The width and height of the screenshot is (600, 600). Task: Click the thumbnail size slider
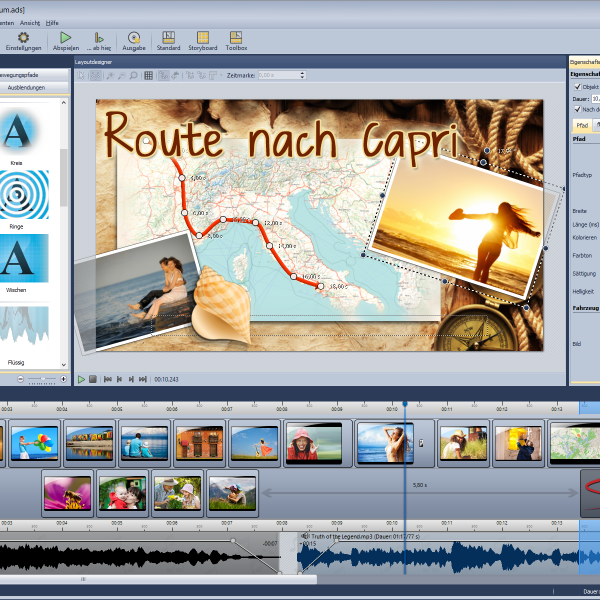[42, 379]
